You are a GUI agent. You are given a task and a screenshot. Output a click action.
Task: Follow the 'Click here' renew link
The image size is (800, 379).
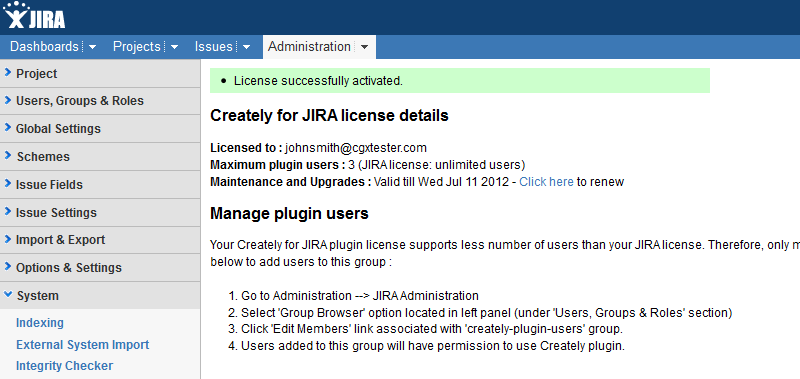(x=546, y=182)
